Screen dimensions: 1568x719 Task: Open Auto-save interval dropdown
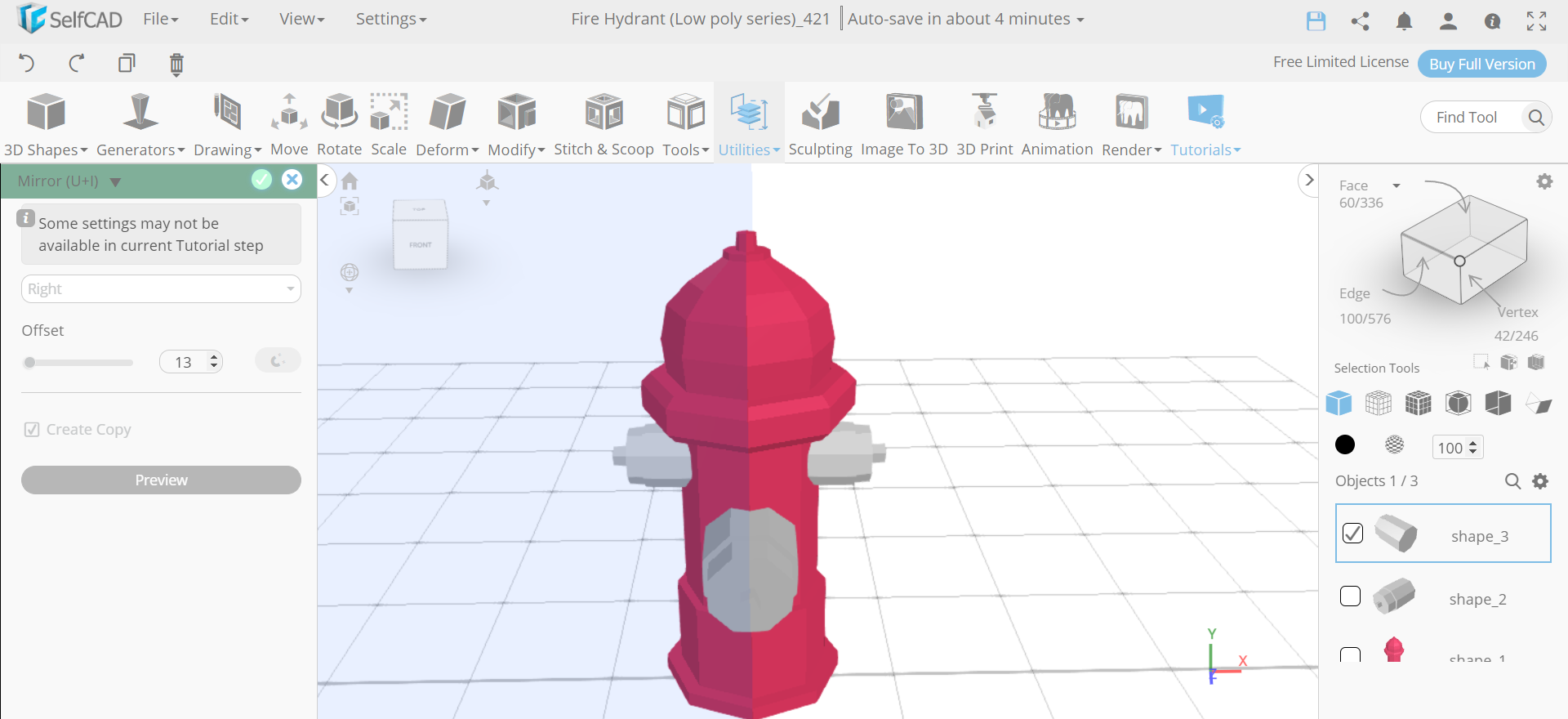pyautogui.click(x=966, y=19)
